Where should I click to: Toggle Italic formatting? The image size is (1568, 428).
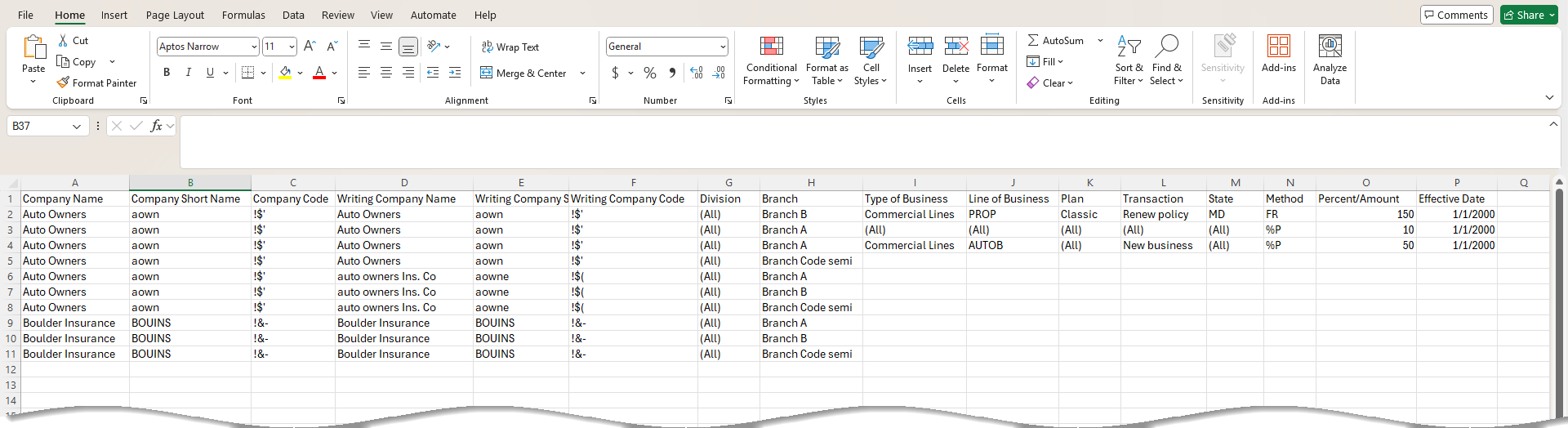(x=189, y=73)
